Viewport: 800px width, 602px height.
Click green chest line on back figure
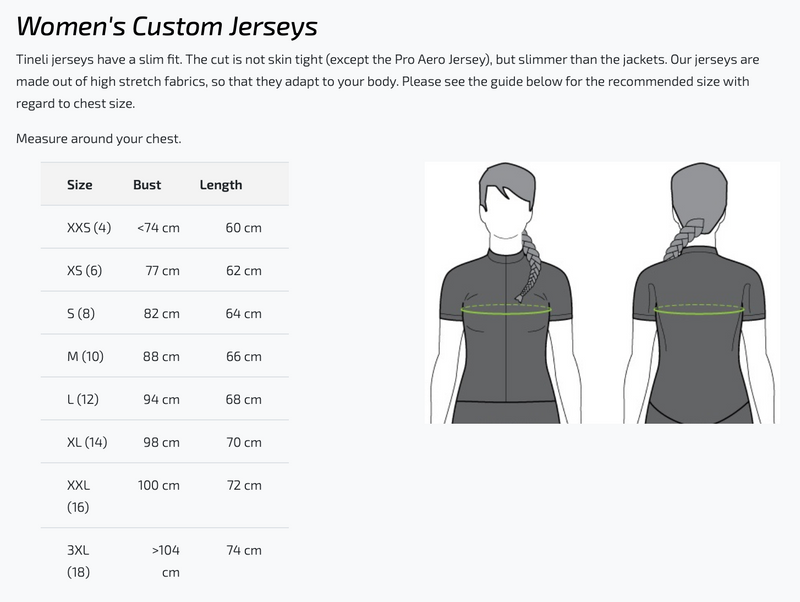coord(699,309)
